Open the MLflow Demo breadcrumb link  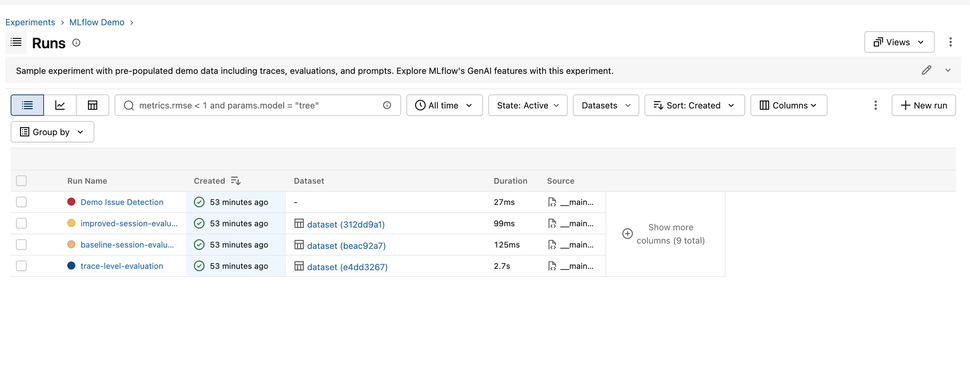[97, 22]
